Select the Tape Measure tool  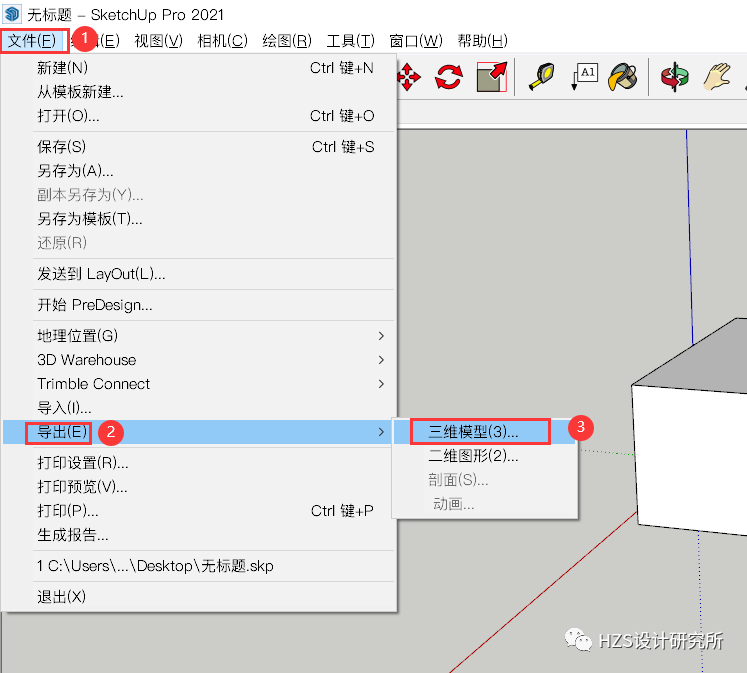542,77
